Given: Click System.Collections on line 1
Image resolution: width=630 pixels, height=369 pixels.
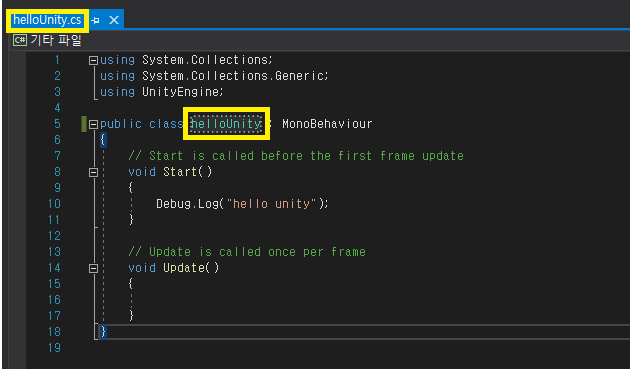Looking at the screenshot, I should [x=205, y=60].
